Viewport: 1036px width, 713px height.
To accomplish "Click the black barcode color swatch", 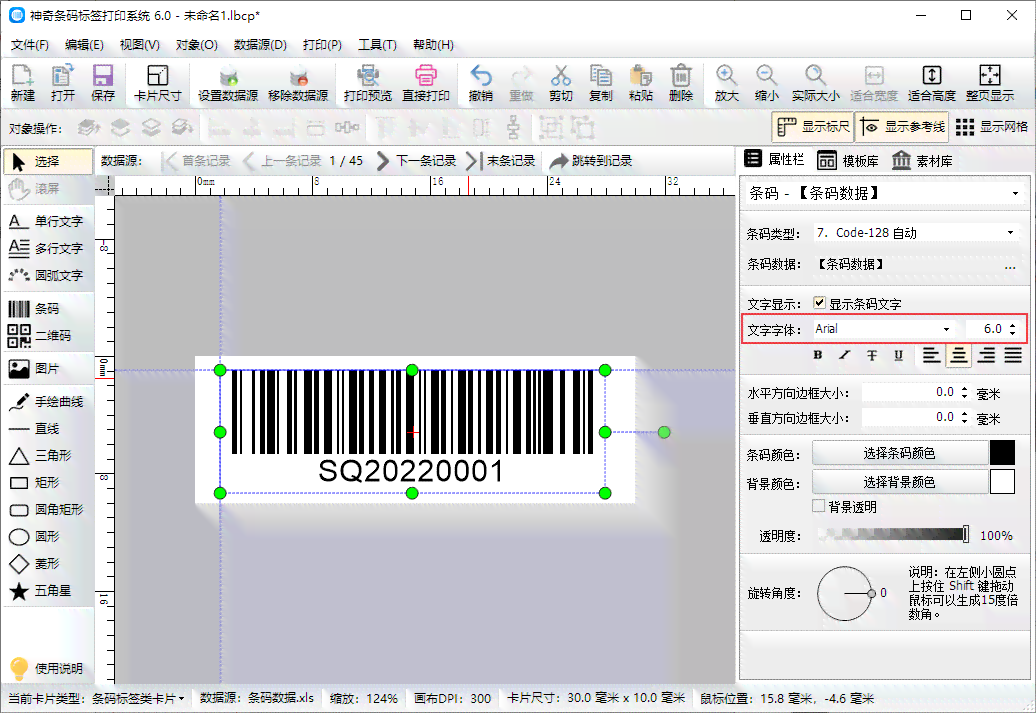I will 1002,453.
